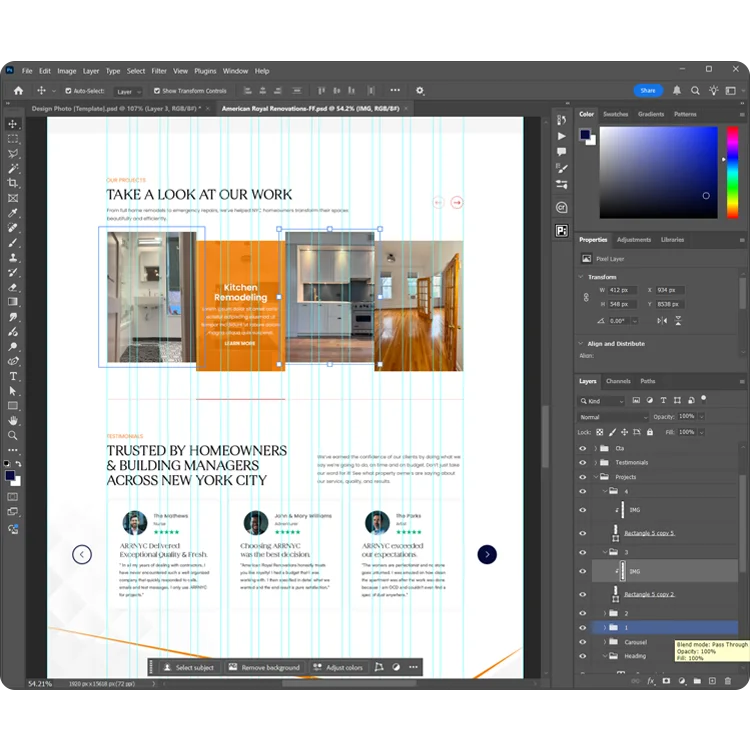Expand the Cta layer group

[x=595, y=449]
